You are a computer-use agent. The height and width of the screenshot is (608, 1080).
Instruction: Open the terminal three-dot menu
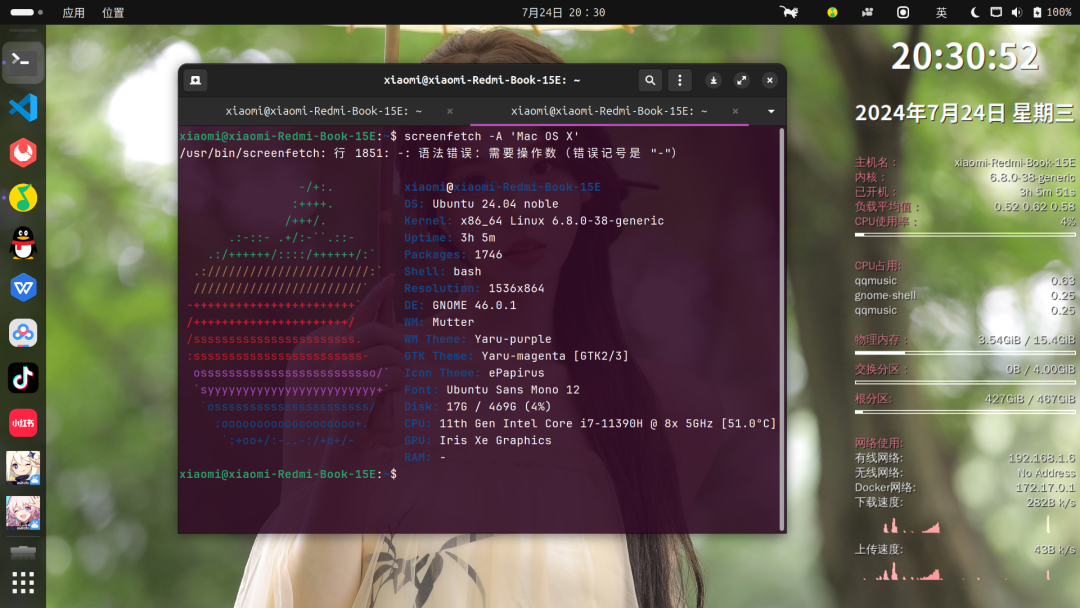[x=680, y=80]
